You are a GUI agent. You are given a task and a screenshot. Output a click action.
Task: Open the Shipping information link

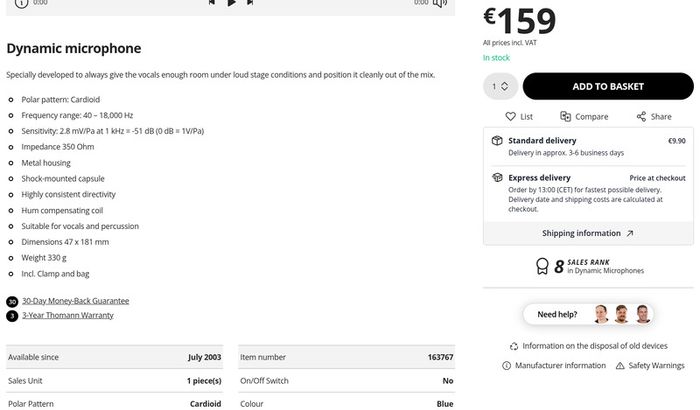tap(588, 233)
